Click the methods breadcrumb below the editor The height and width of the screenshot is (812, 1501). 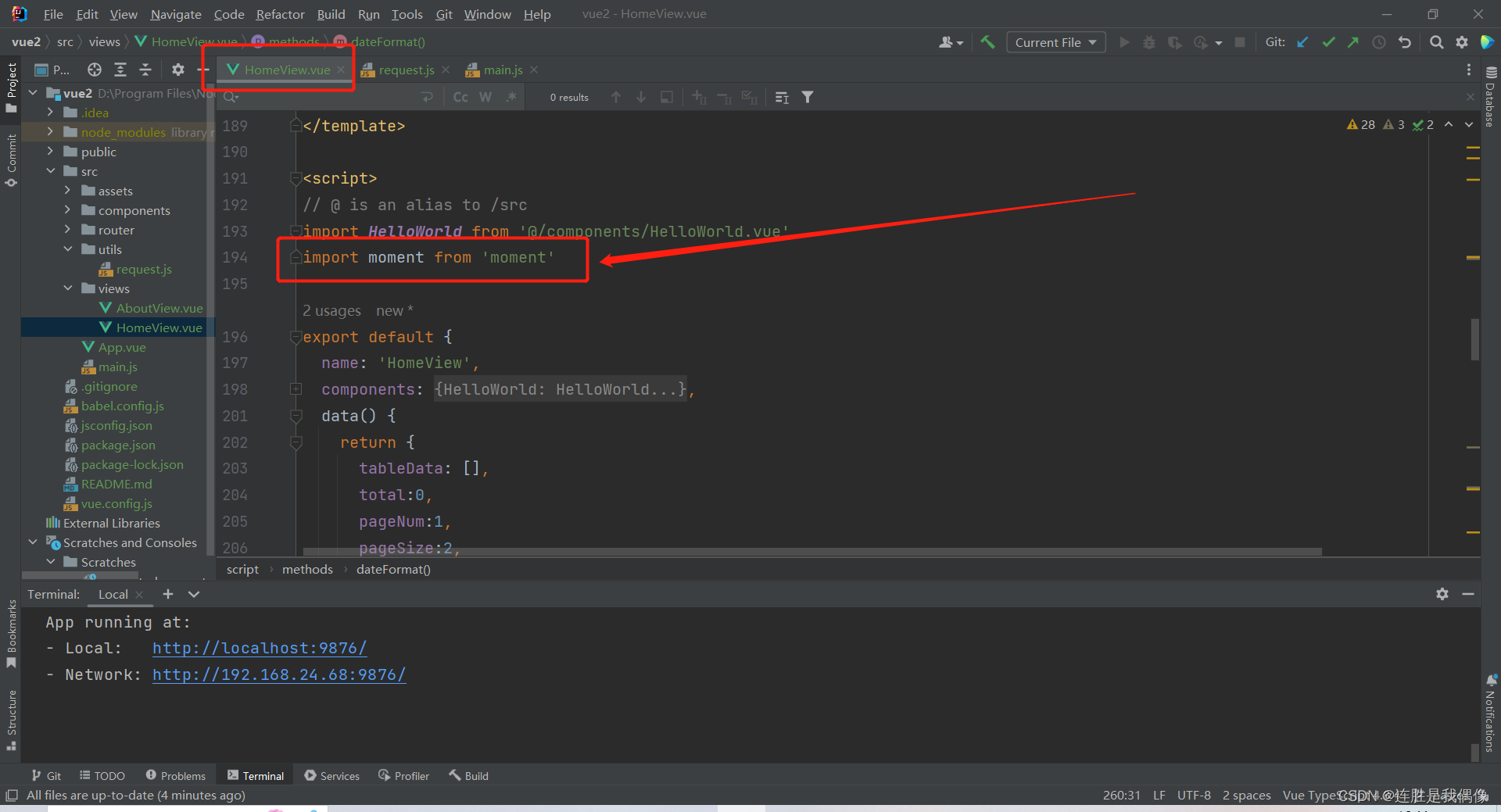(307, 569)
